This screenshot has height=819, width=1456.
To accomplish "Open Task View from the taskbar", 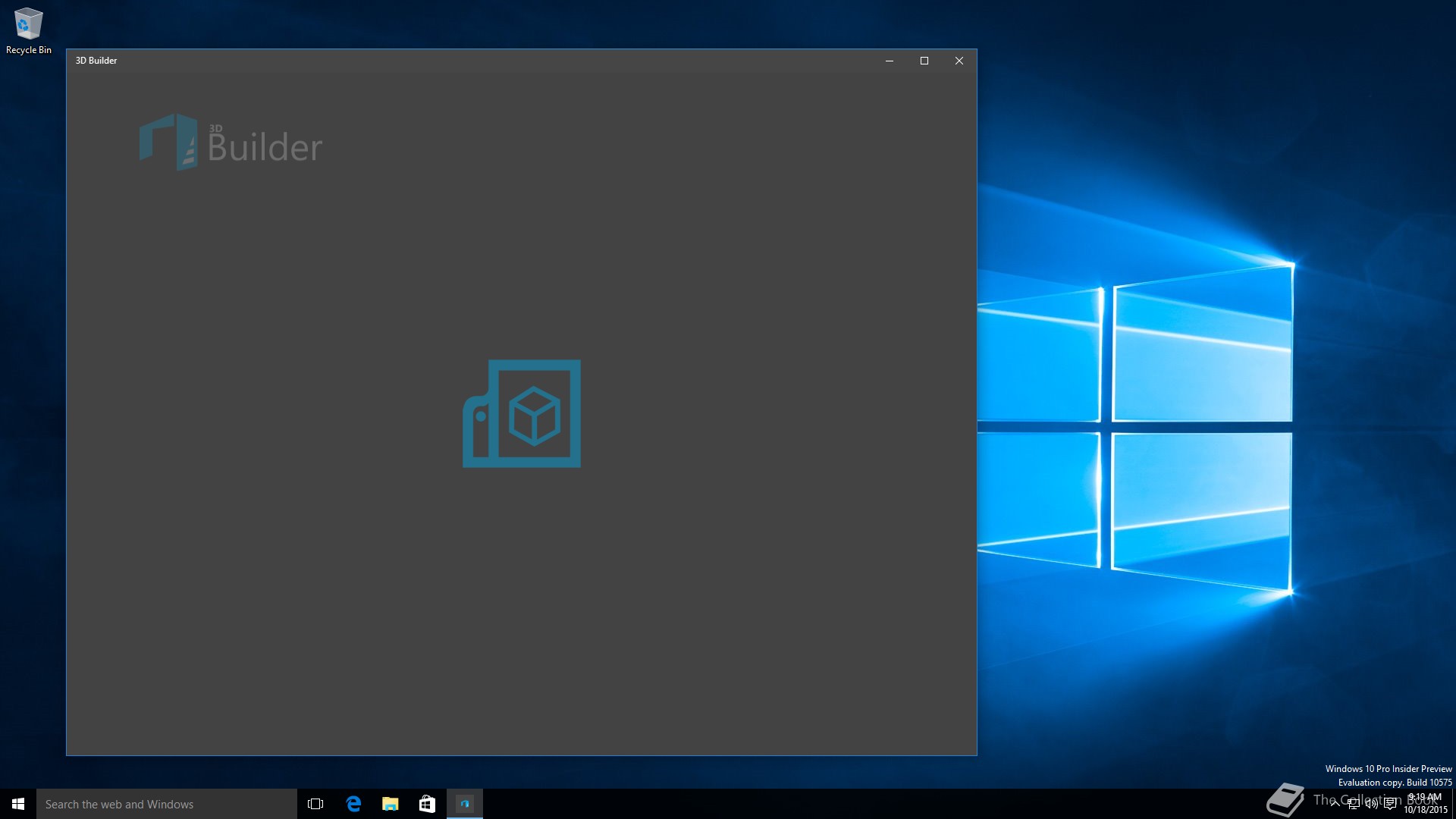I will (315, 804).
